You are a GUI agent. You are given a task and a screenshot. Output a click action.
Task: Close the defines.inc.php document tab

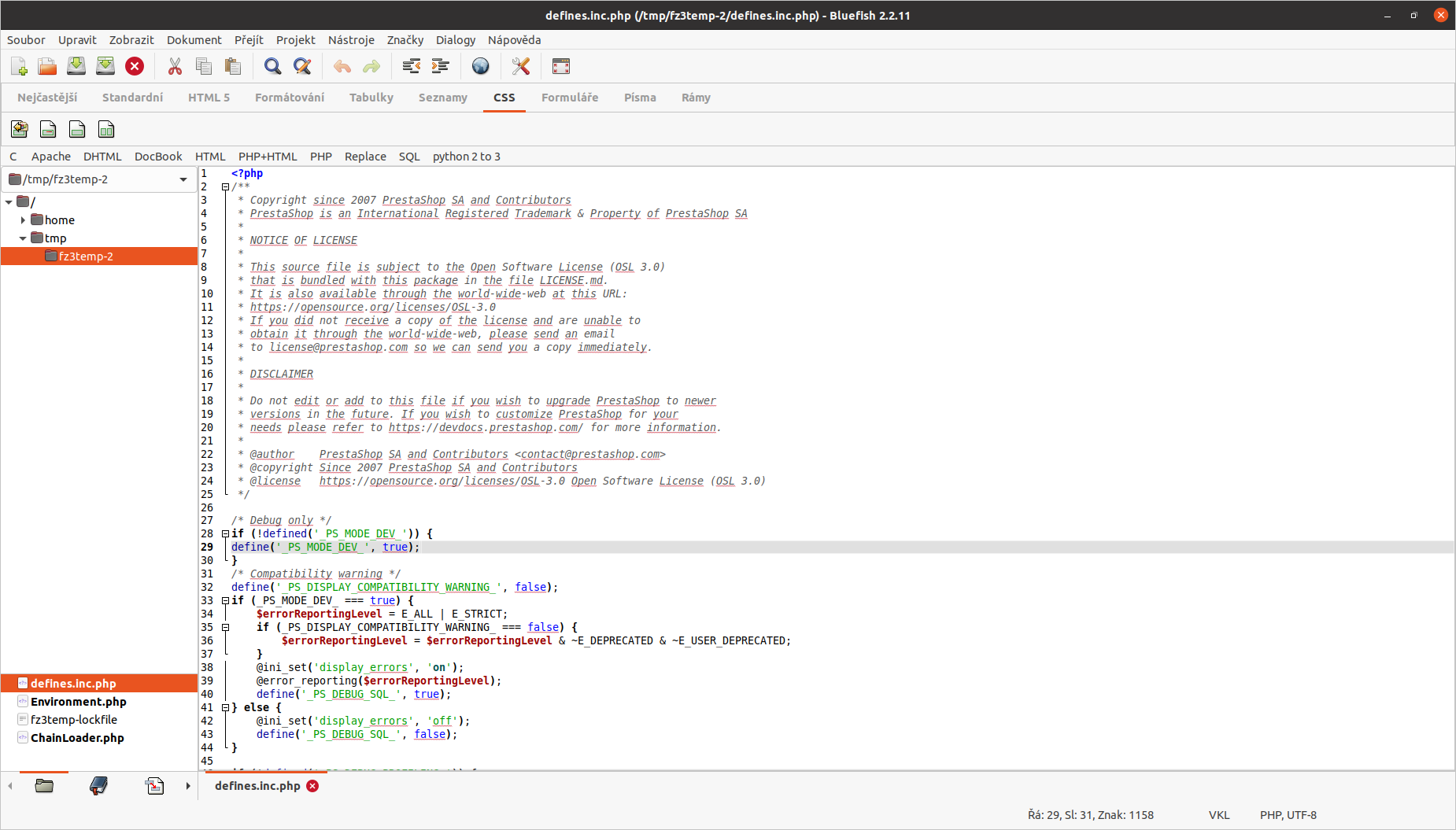(312, 786)
